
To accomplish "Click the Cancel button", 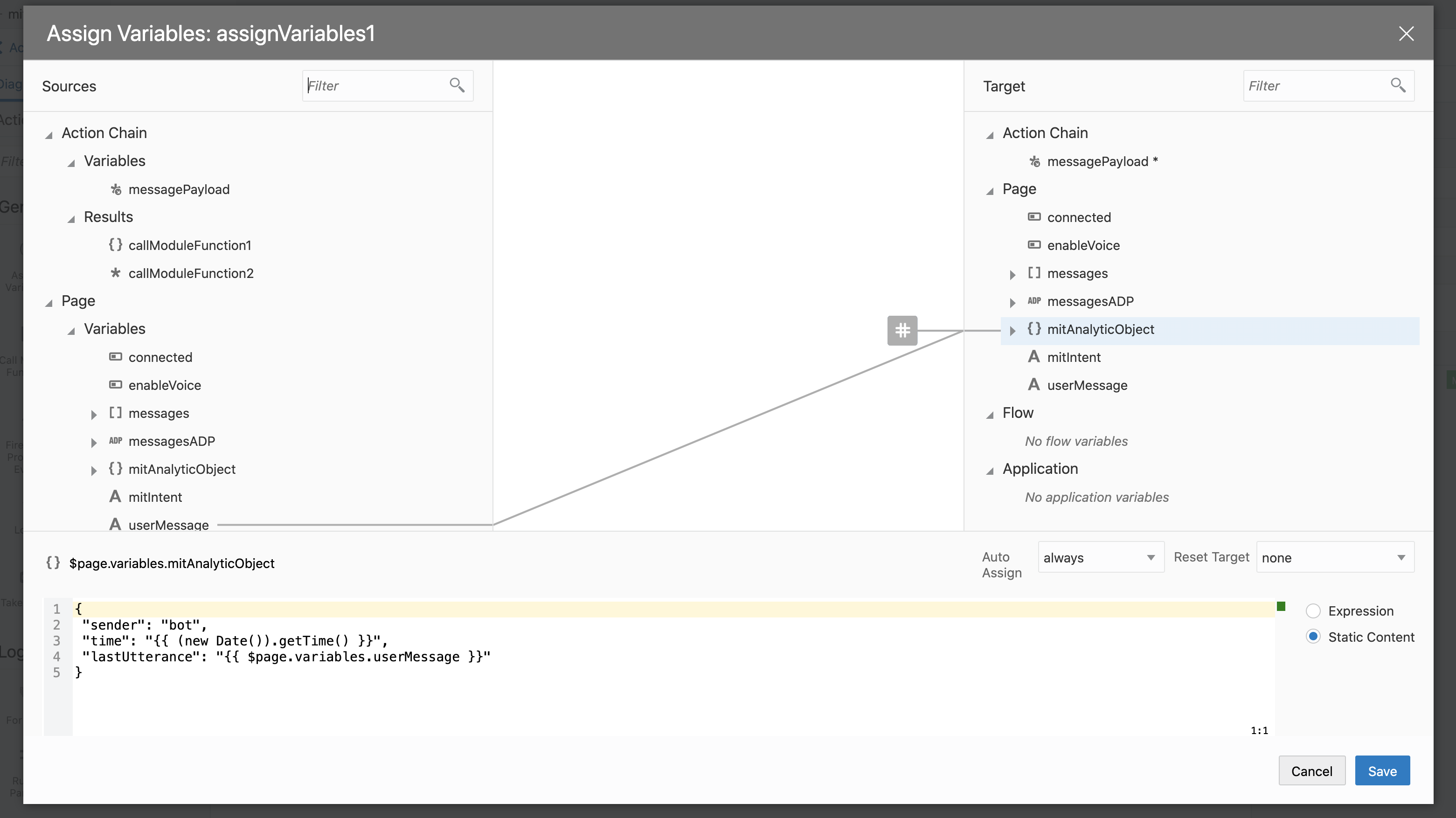I will click(x=1311, y=771).
